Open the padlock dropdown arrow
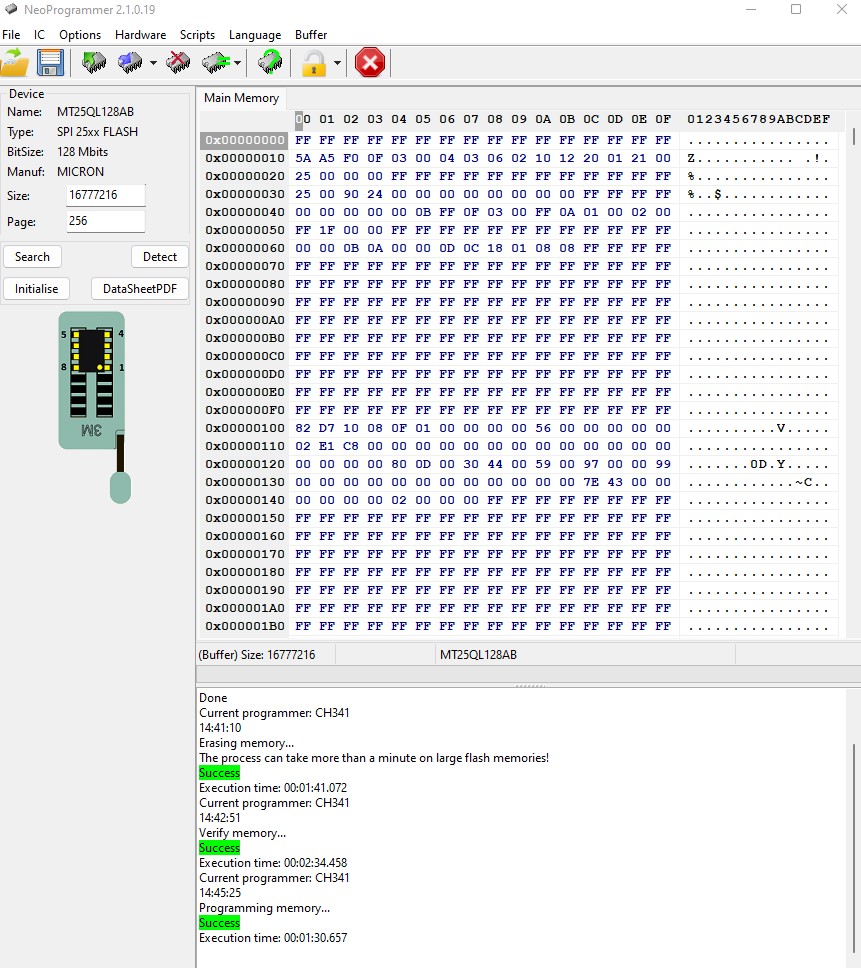The height and width of the screenshot is (968, 861). (336, 62)
